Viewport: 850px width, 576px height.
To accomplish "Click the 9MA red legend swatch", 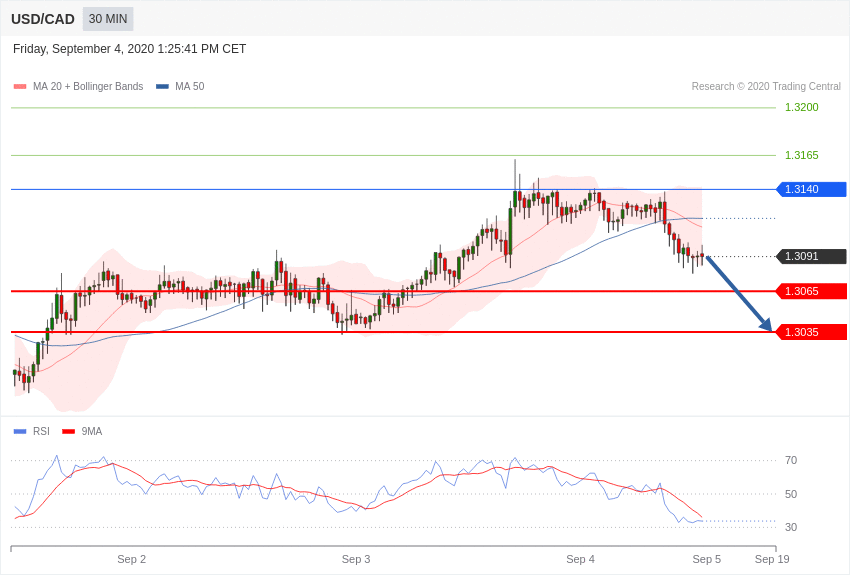I will click(69, 431).
